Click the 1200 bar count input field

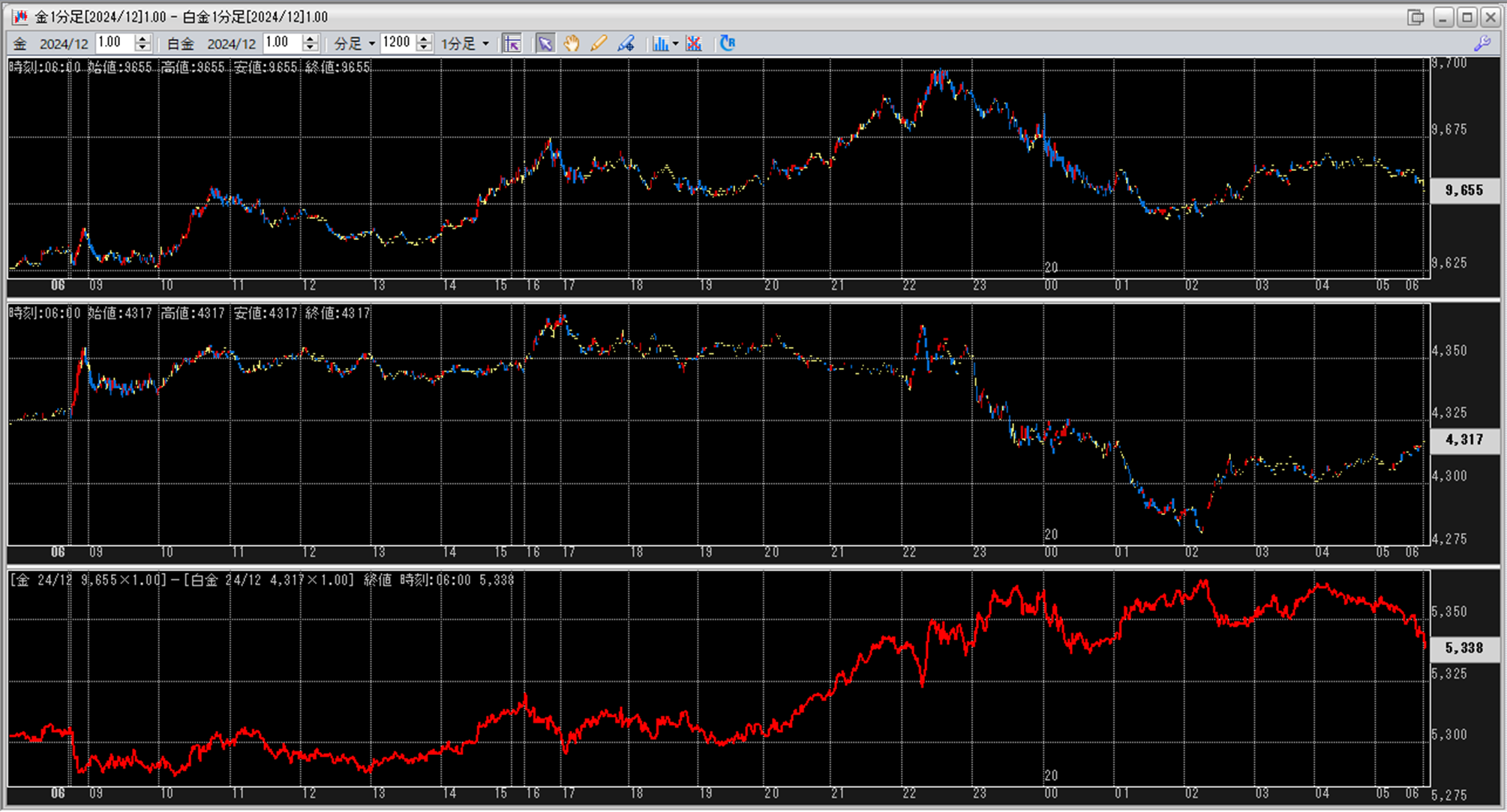[397, 43]
